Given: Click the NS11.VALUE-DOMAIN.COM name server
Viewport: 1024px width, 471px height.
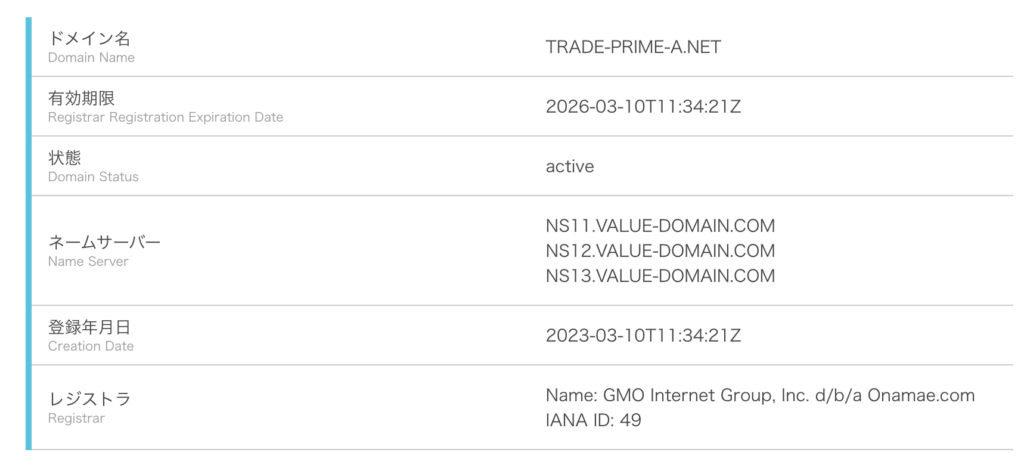Looking at the screenshot, I should 660,226.
